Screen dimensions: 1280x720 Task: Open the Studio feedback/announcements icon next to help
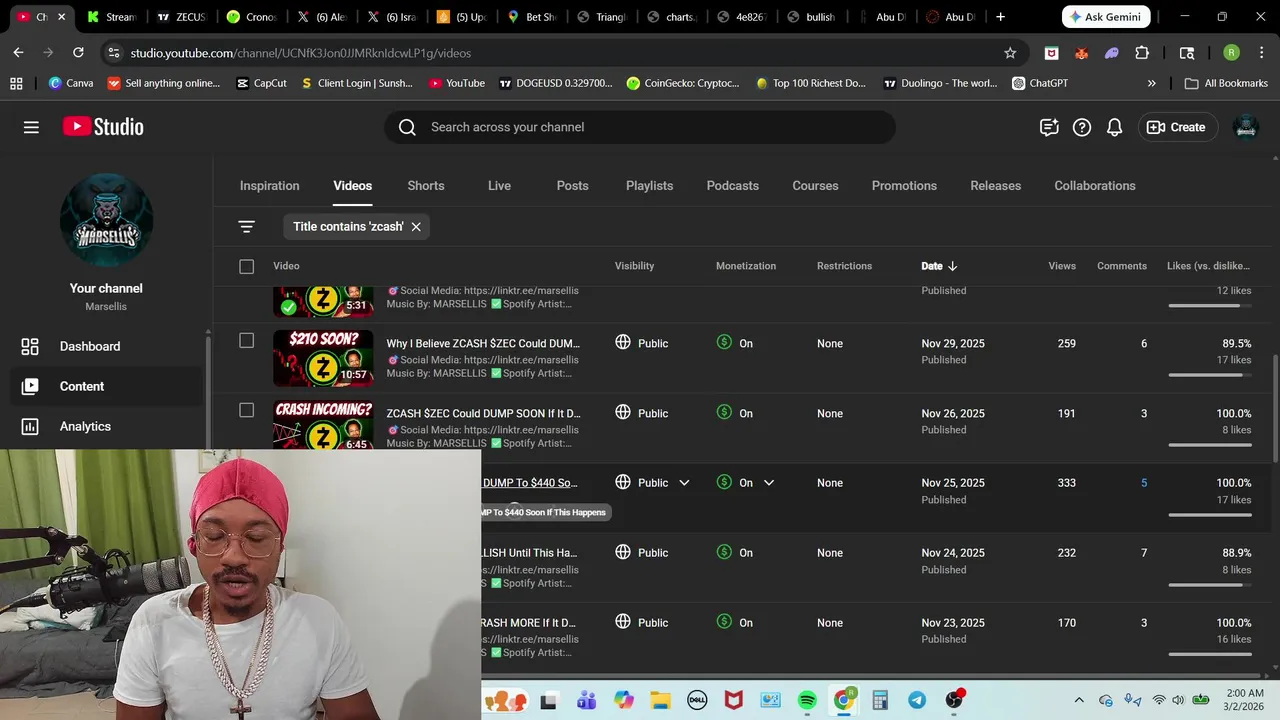[x=1049, y=127]
